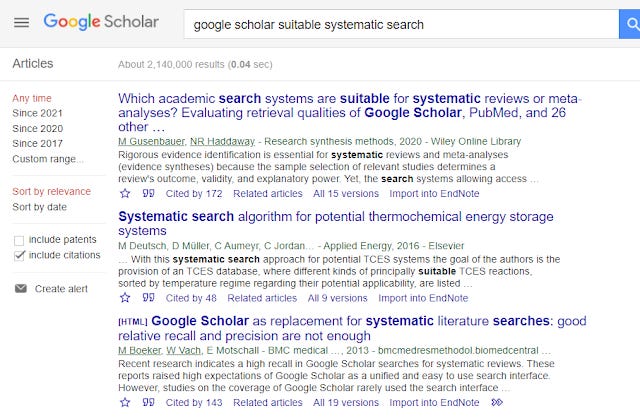Click the blue search magnifier button
Viewport: 640px width, 418px height.
pos(631,24)
